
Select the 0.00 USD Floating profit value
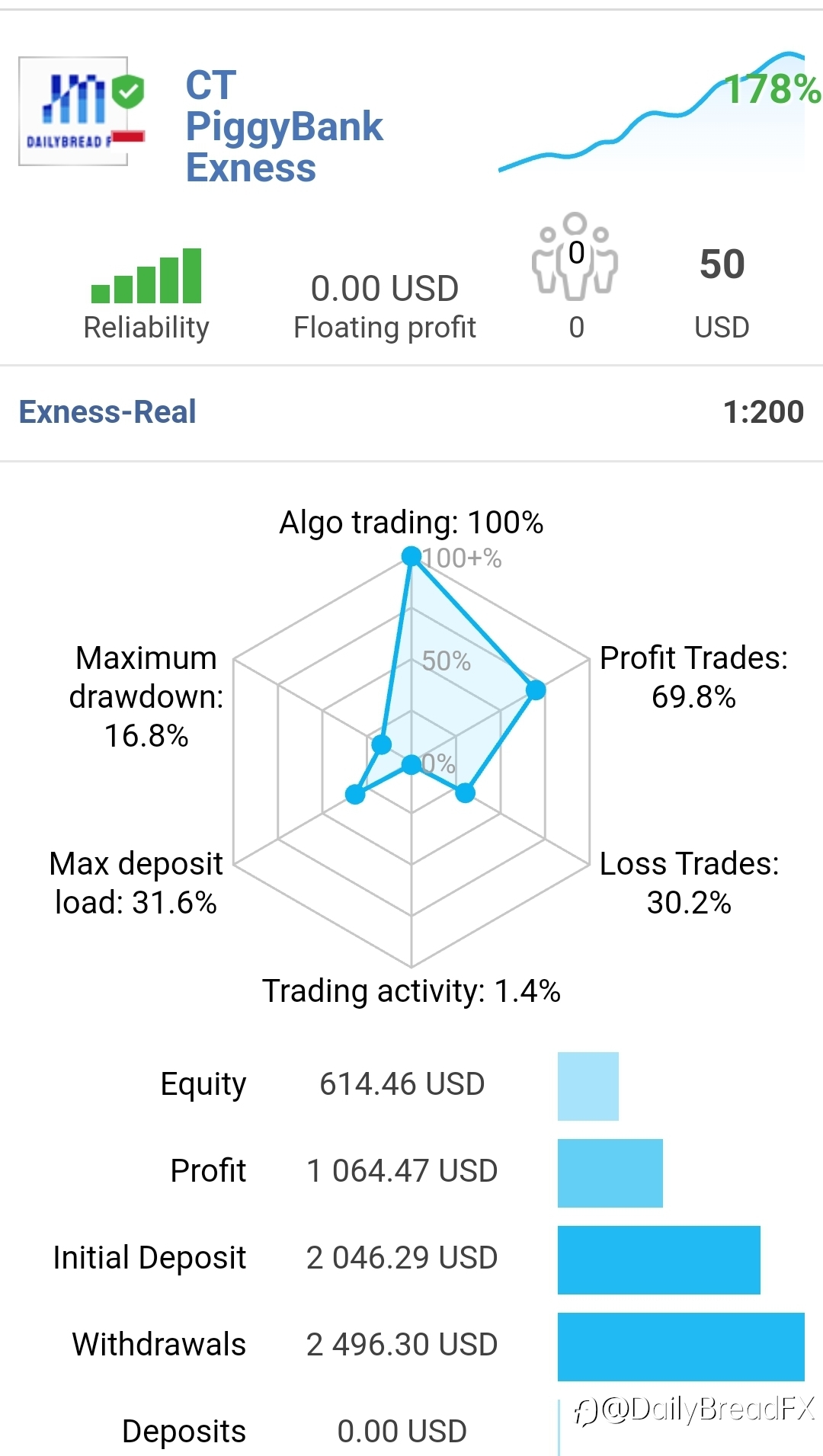click(385, 290)
